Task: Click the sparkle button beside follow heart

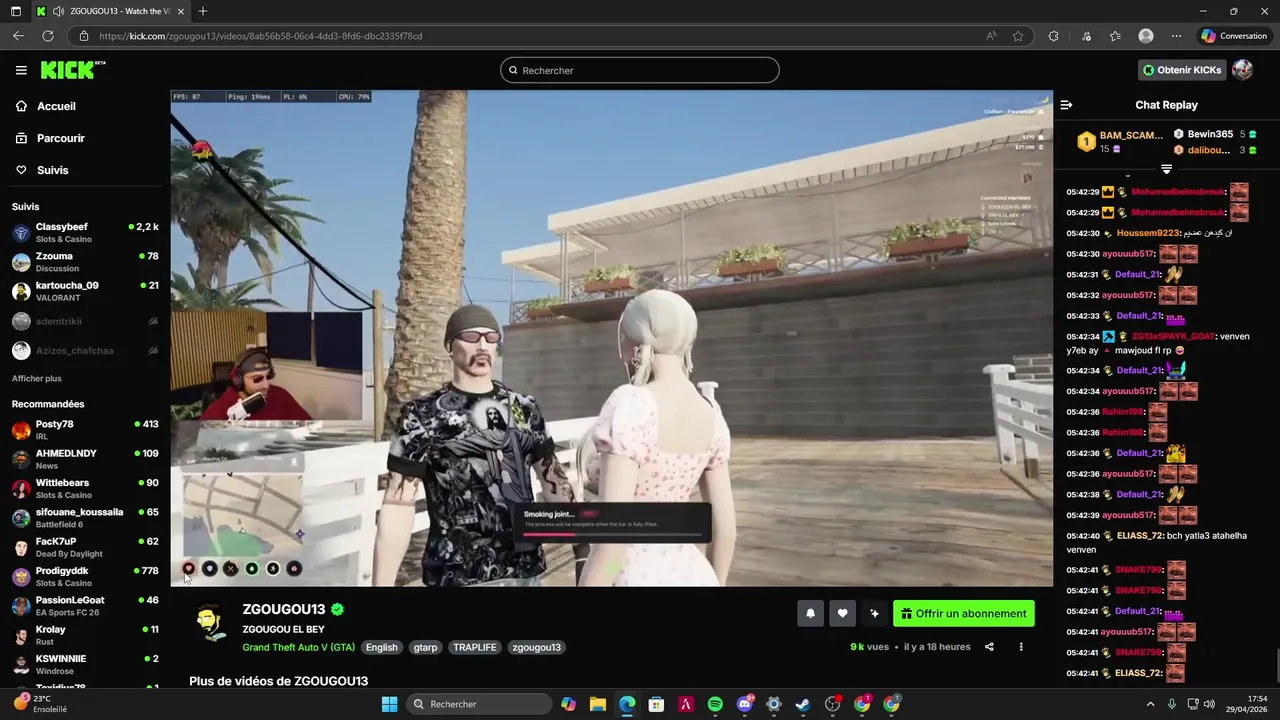Action: (874, 614)
